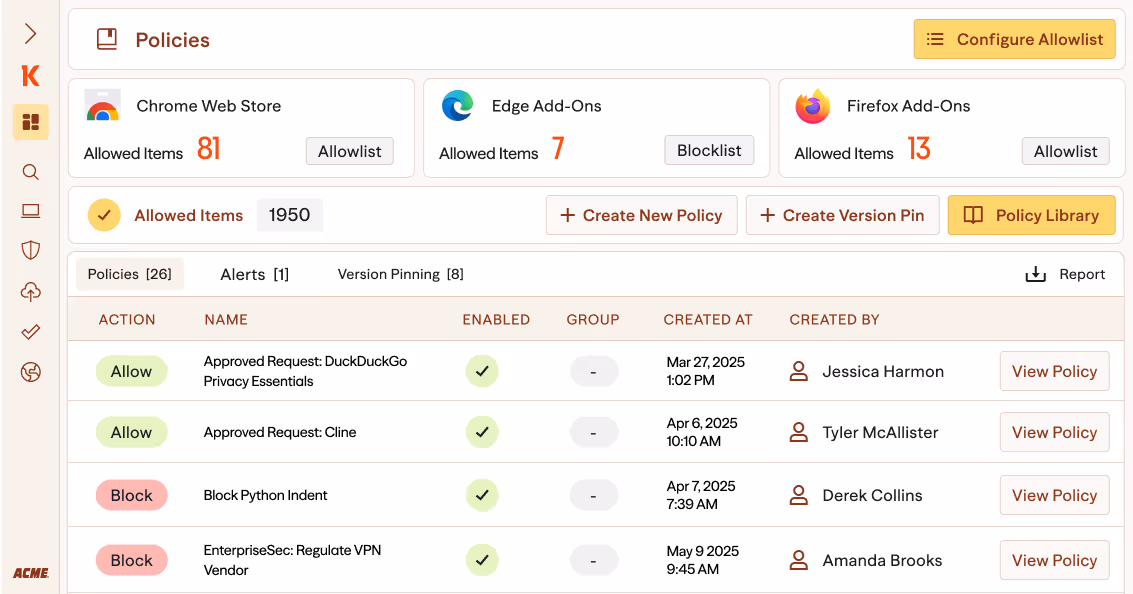Click the Allow badge on DuckDuckGo row
The width and height of the screenshot is (1133, 594).
point(132,371)
